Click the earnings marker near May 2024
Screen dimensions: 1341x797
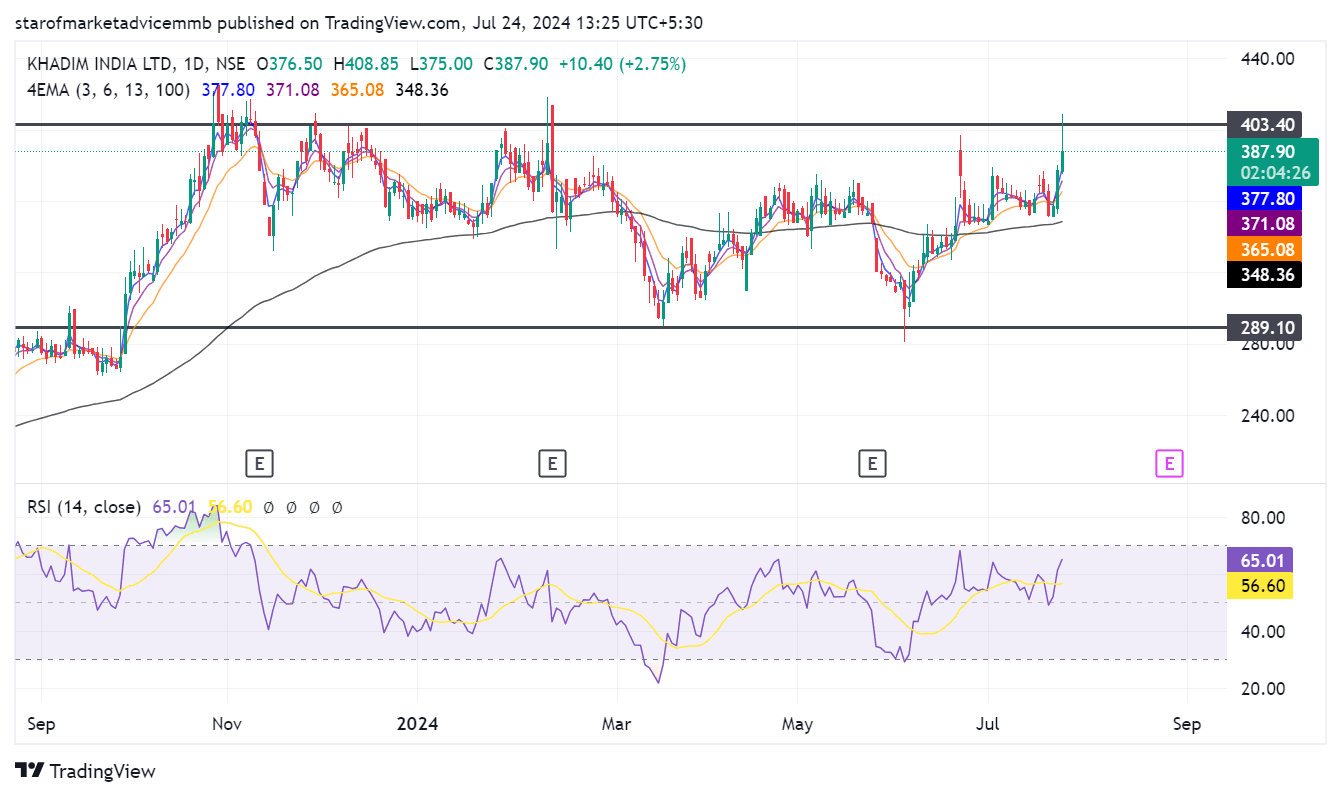pos(873,463)
